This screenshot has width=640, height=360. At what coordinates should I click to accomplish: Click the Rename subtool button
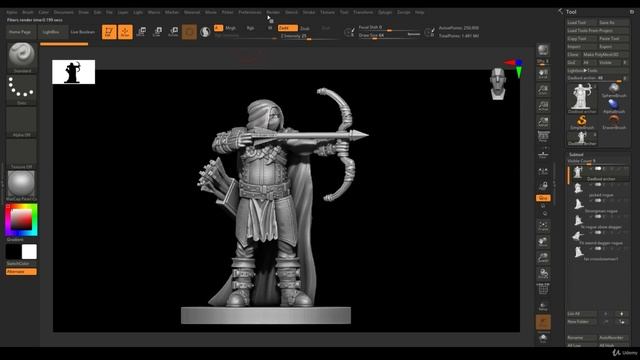(582, 338)
